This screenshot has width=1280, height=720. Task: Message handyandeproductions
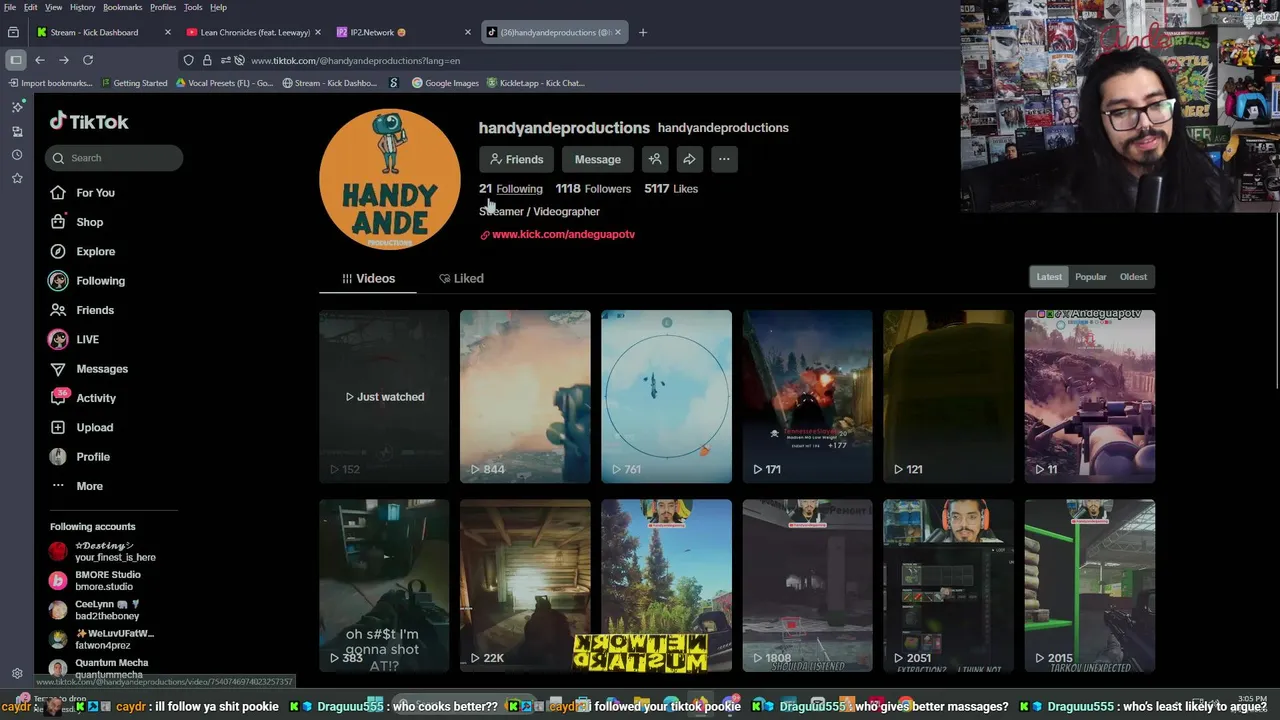click(x=597, y=159)
